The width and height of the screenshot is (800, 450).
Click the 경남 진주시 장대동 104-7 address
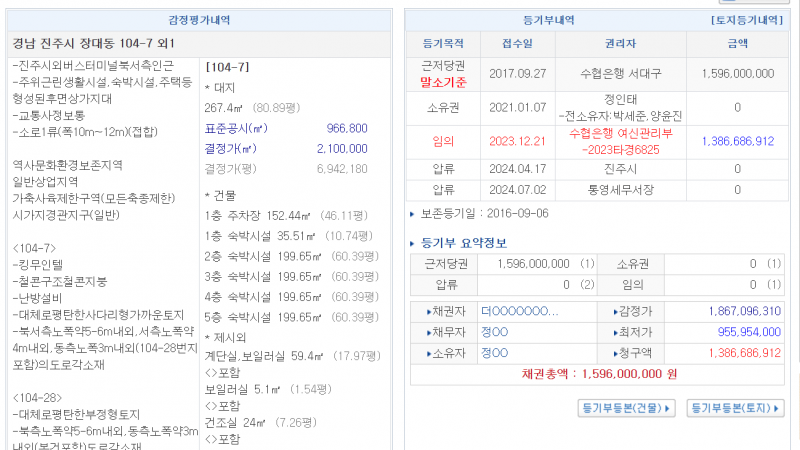[x=94, y=43]
